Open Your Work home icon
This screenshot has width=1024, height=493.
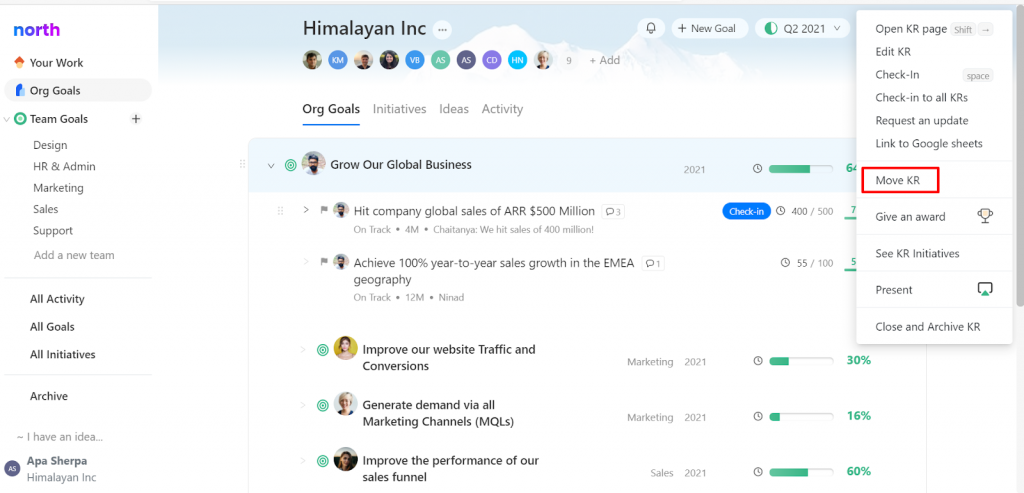20,63
